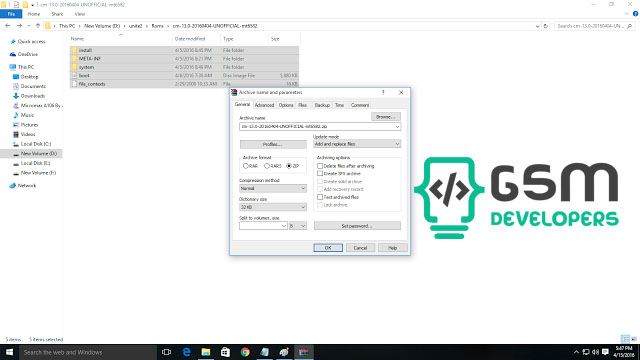Open the Action Center notification icon
Screen dimensions: 640x360
(x=605, y=352)
